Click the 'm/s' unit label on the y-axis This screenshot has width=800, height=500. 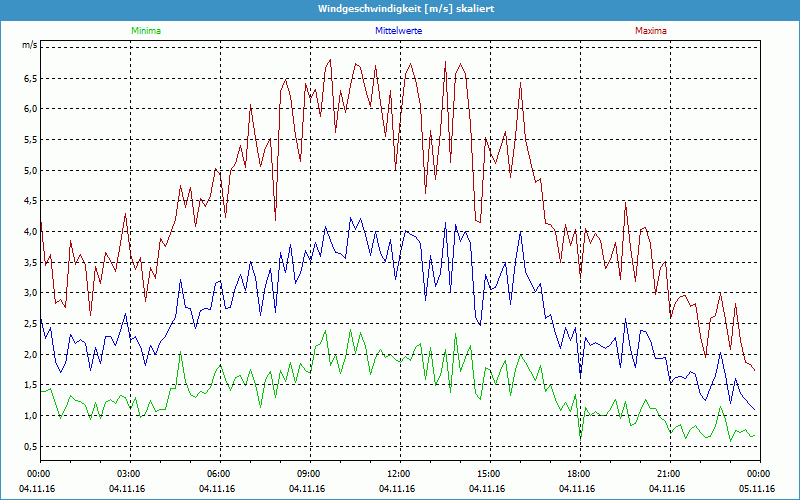[x=29, y=45]
